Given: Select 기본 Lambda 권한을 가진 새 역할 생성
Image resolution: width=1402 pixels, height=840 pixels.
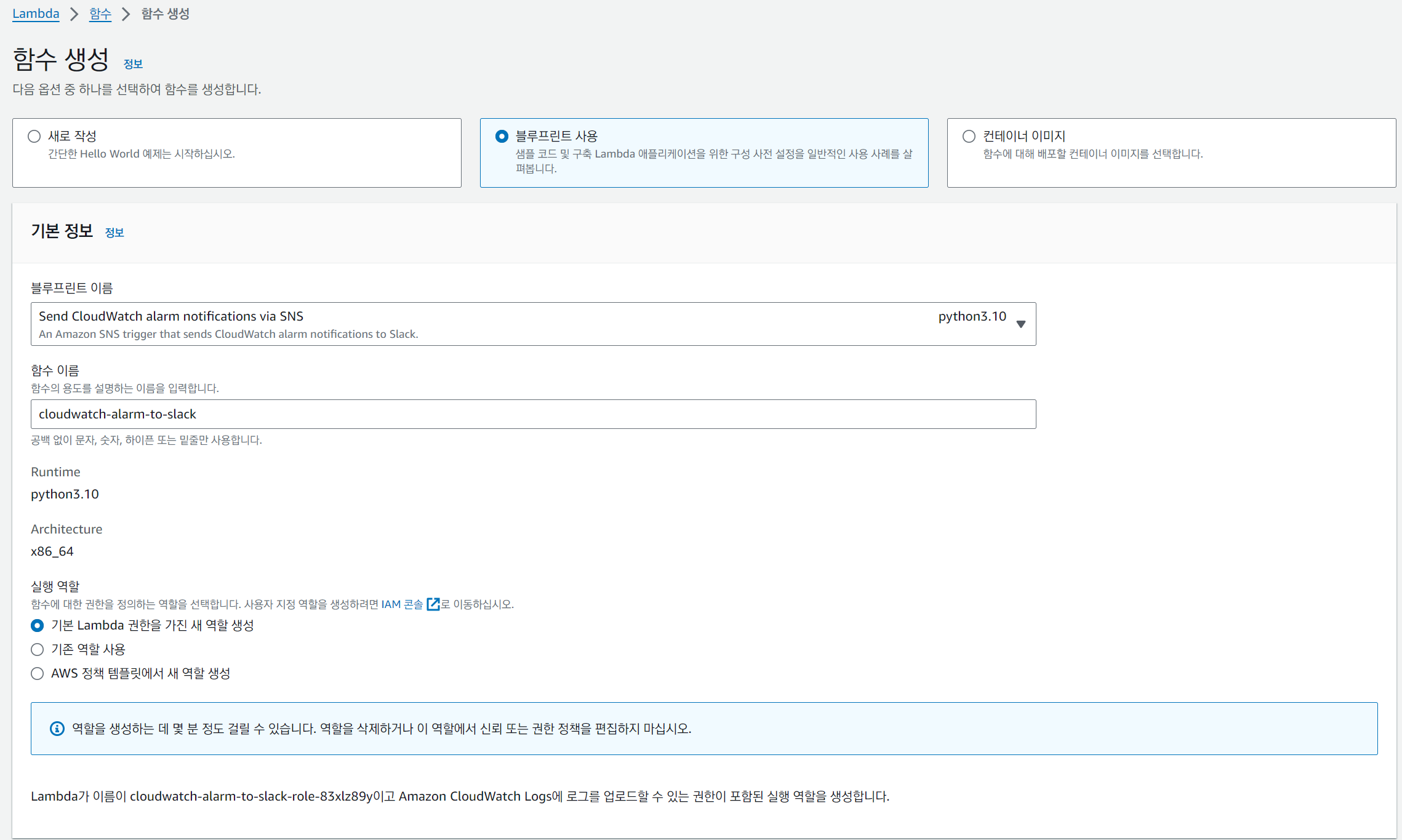Looking at the screenshot, I should (38, 625).
